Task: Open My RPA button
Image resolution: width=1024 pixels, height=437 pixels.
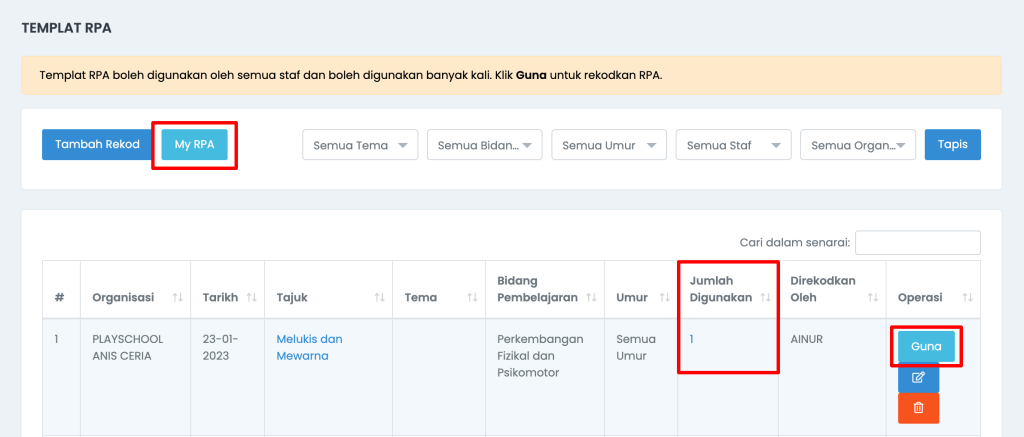Action: (195, 144)
